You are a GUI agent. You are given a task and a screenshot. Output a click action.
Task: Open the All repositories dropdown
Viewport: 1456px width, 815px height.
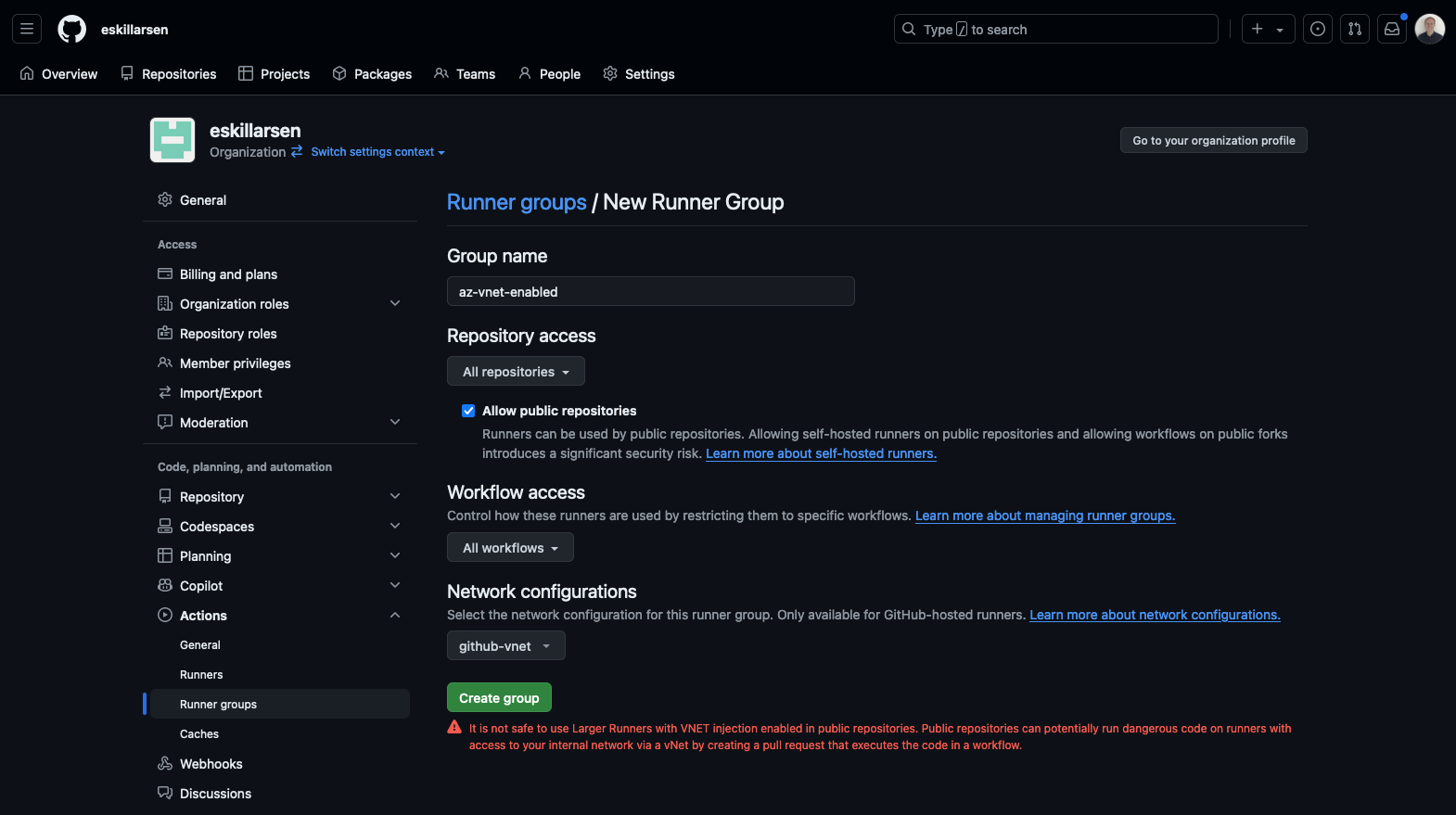point(516,371)
